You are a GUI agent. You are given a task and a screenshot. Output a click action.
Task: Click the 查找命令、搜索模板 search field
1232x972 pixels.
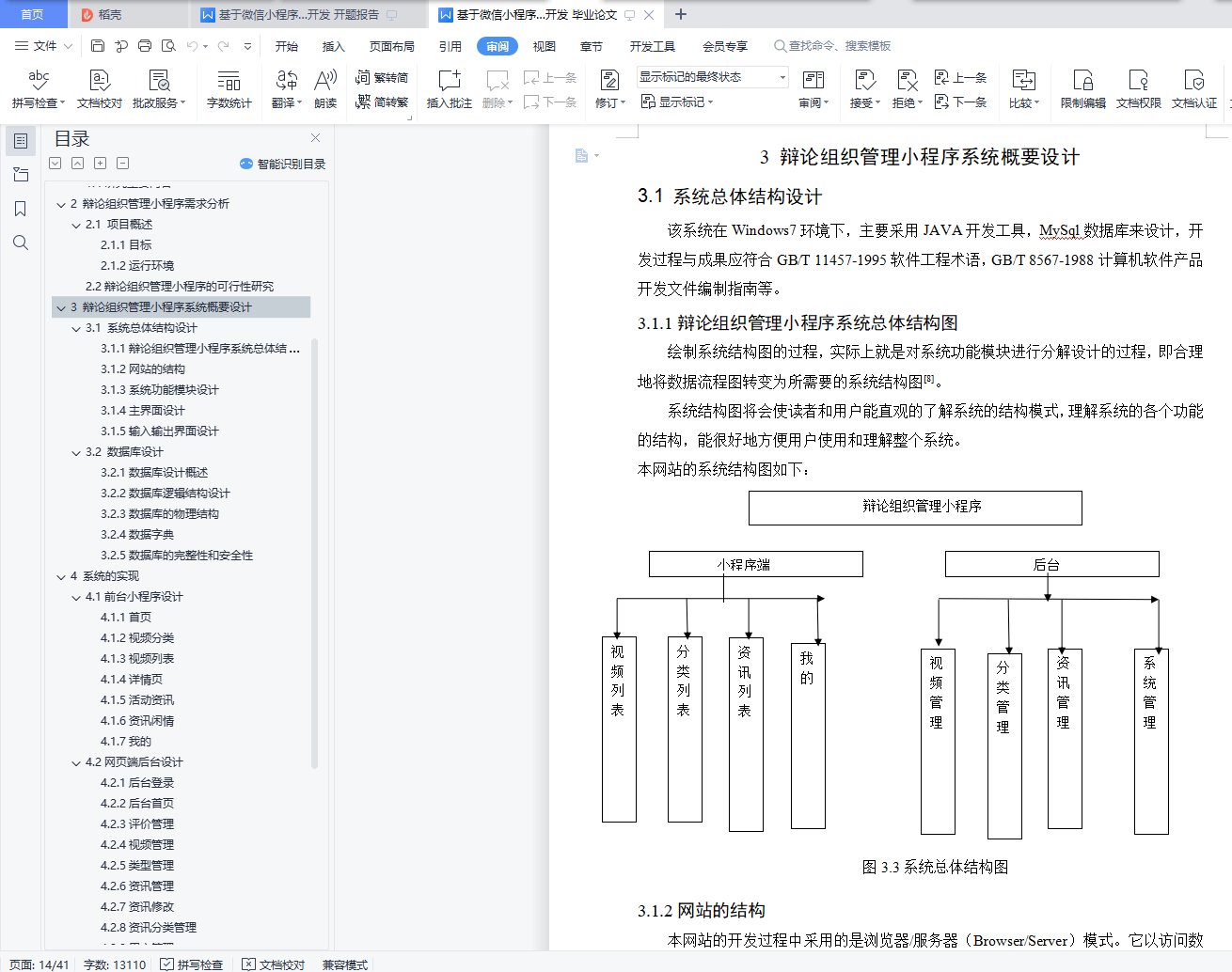point(832,46)
